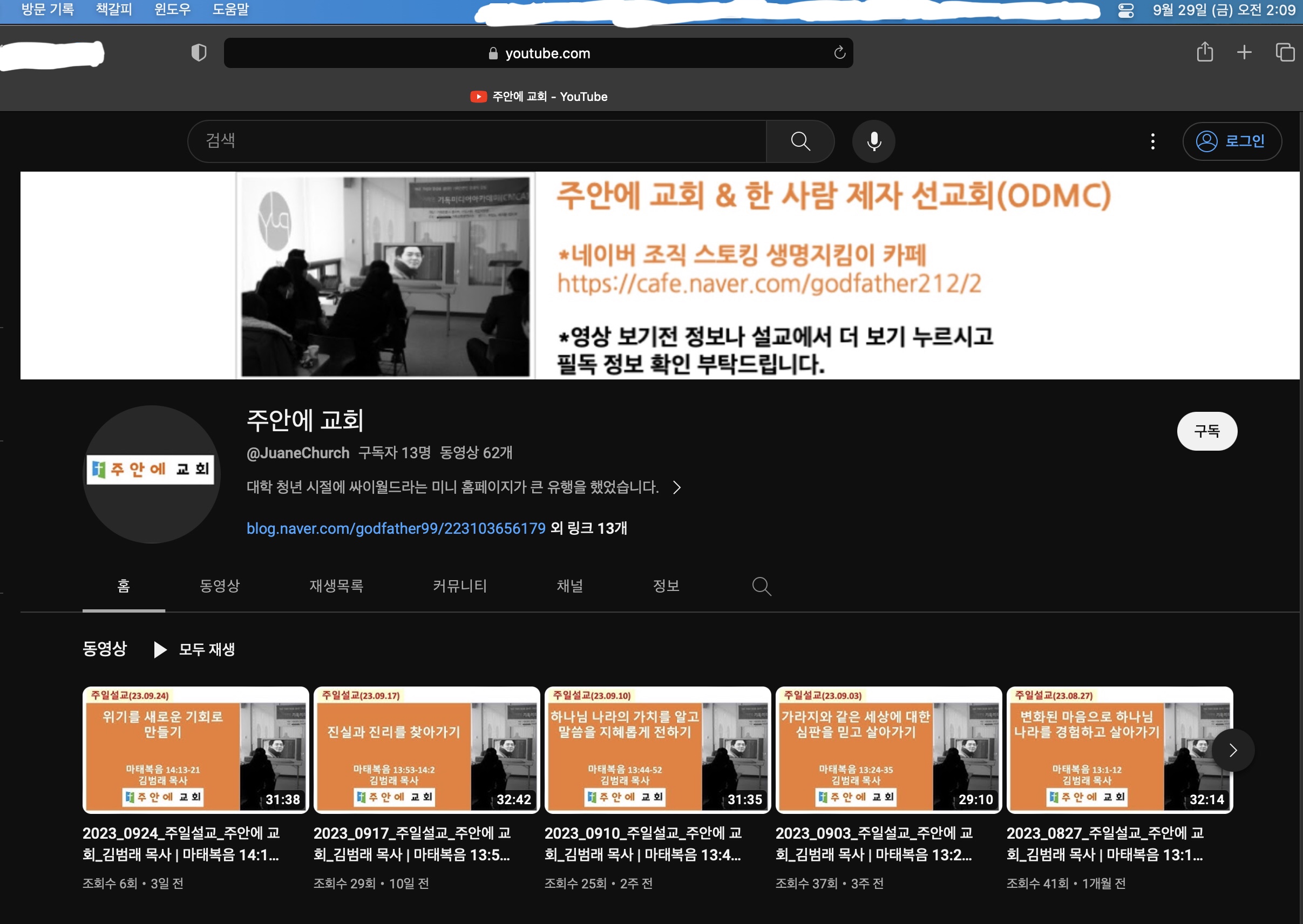
Task: Open the 2023_0924 sermon video thumbnail
Action: (195, 749)
